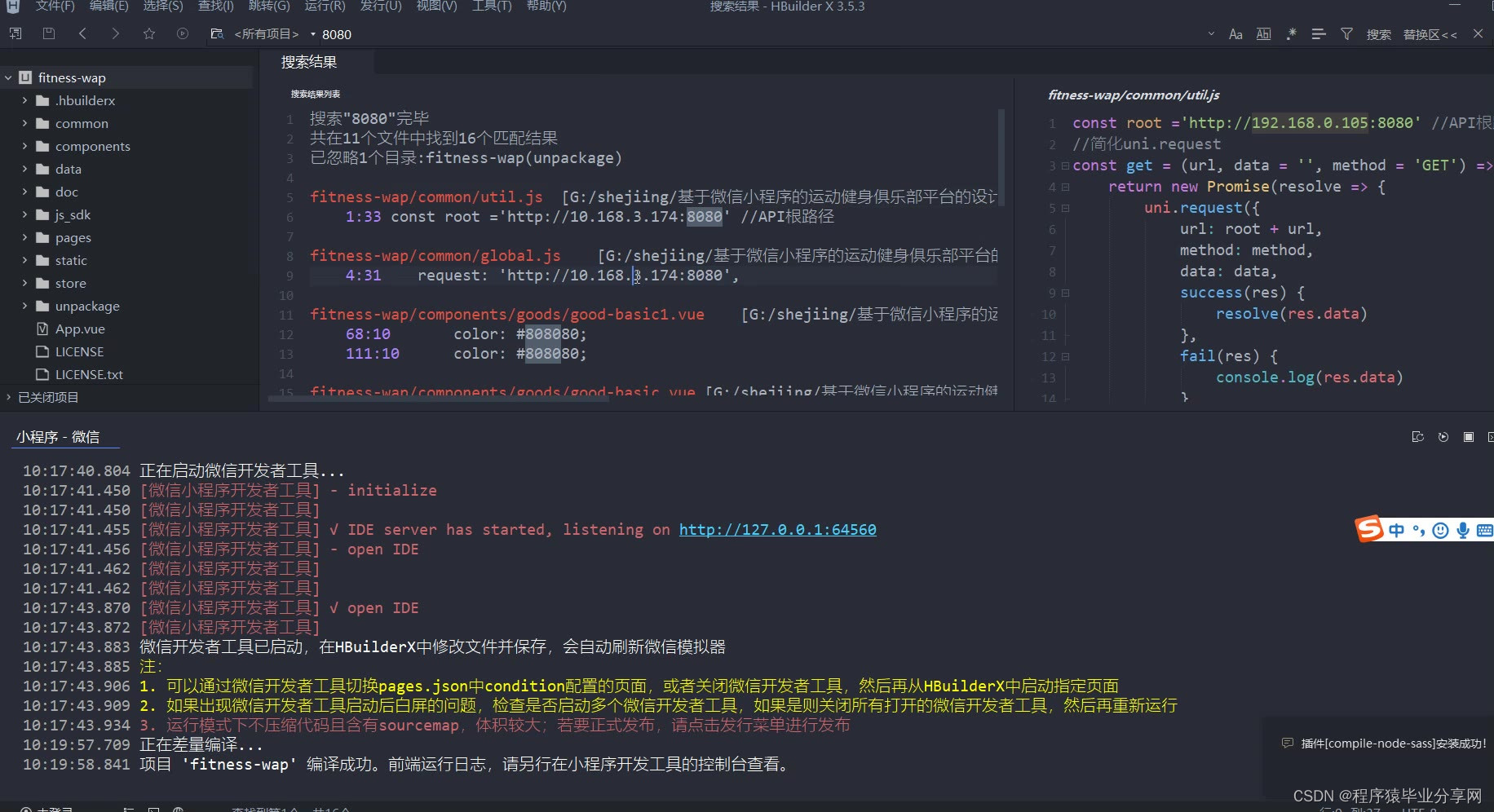Click the console stop square icon
This screenshot has height=812, width=1494.
(1468, 437)
